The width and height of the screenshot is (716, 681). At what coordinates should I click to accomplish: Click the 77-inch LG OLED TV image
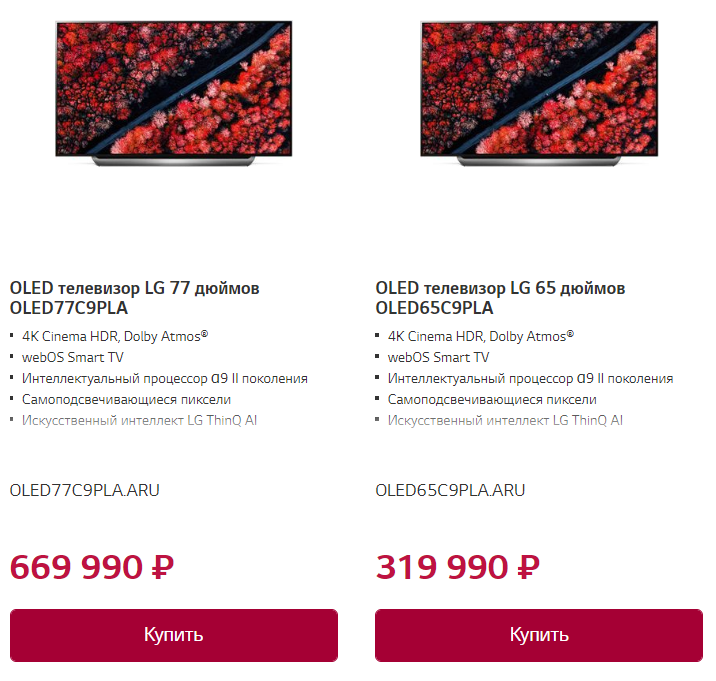(173, 92)
